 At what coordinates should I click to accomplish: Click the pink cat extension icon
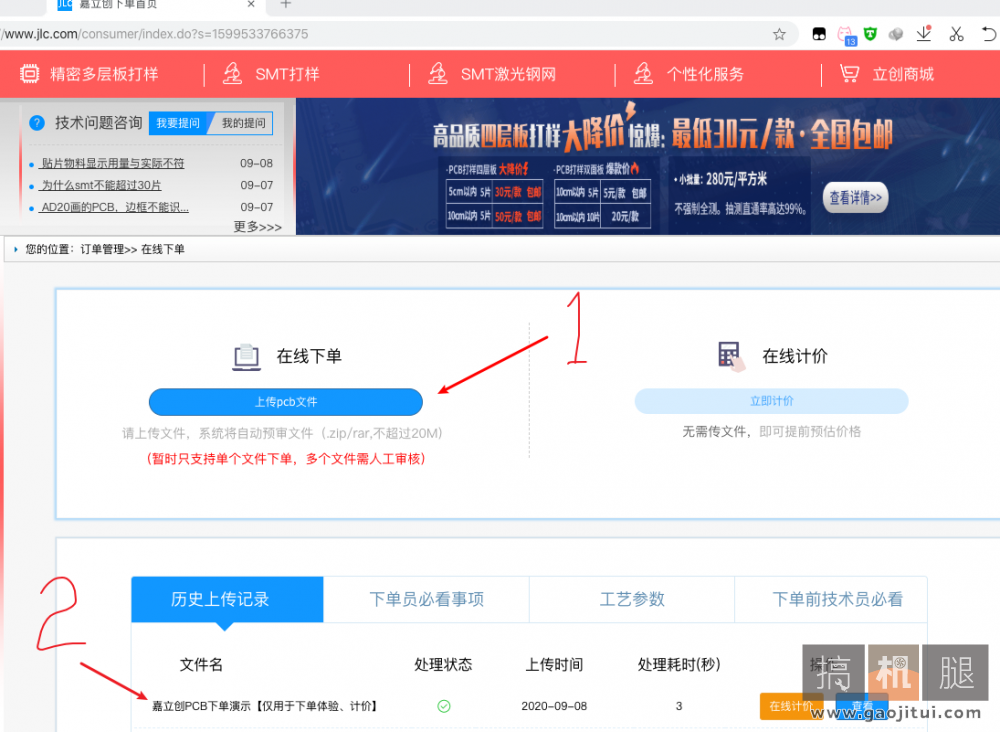coord(845,34)
